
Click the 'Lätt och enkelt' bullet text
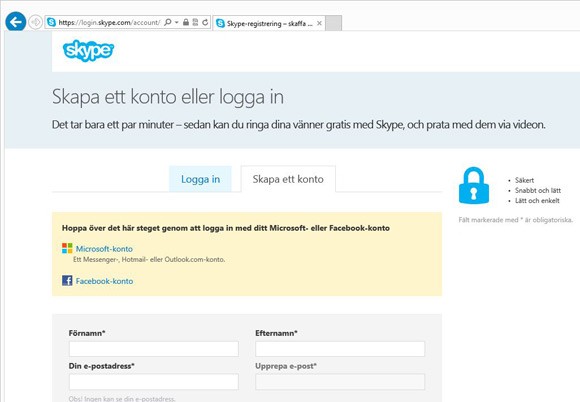tap(537, 200)
